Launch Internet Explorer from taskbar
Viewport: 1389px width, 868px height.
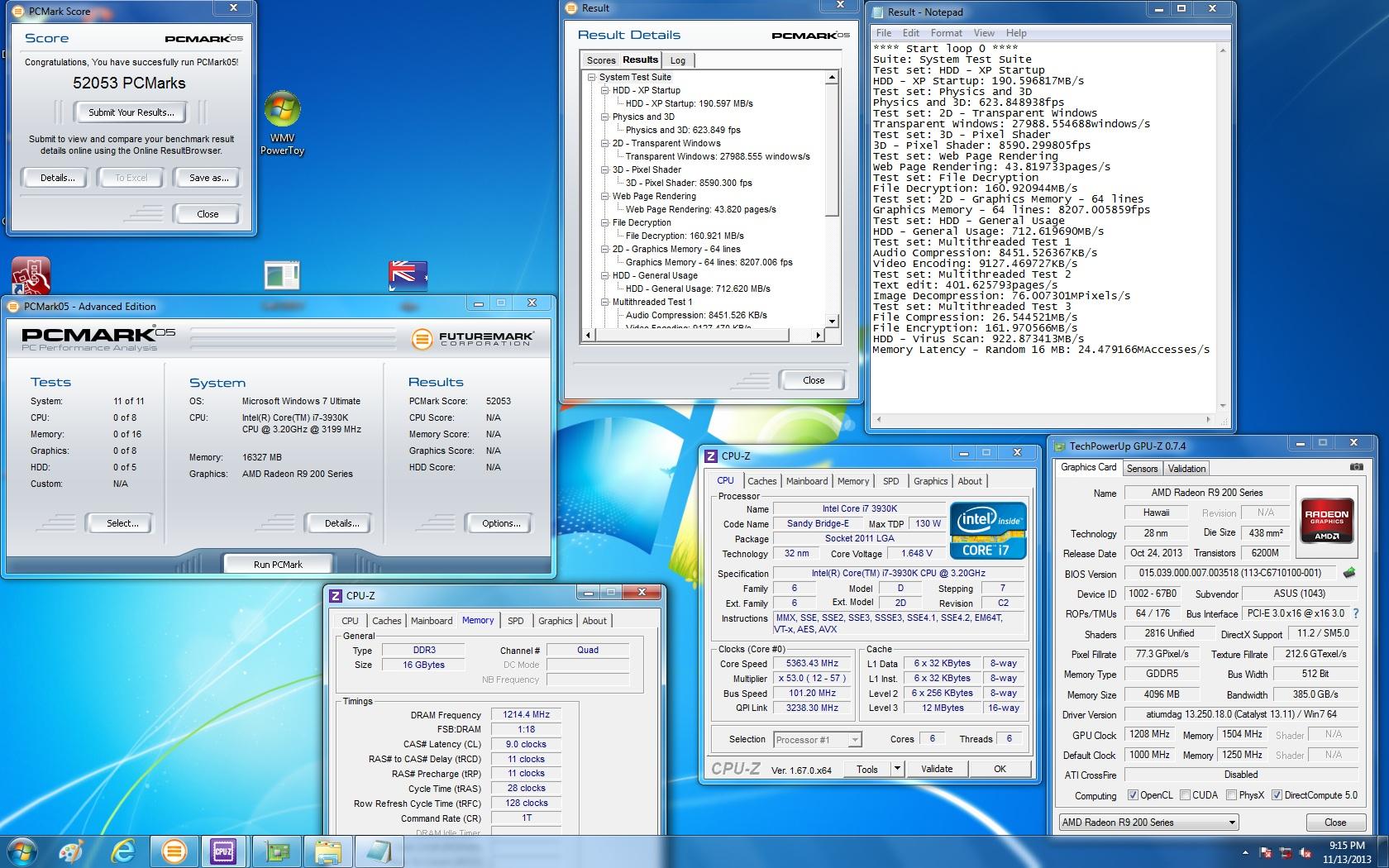[124, 851]
